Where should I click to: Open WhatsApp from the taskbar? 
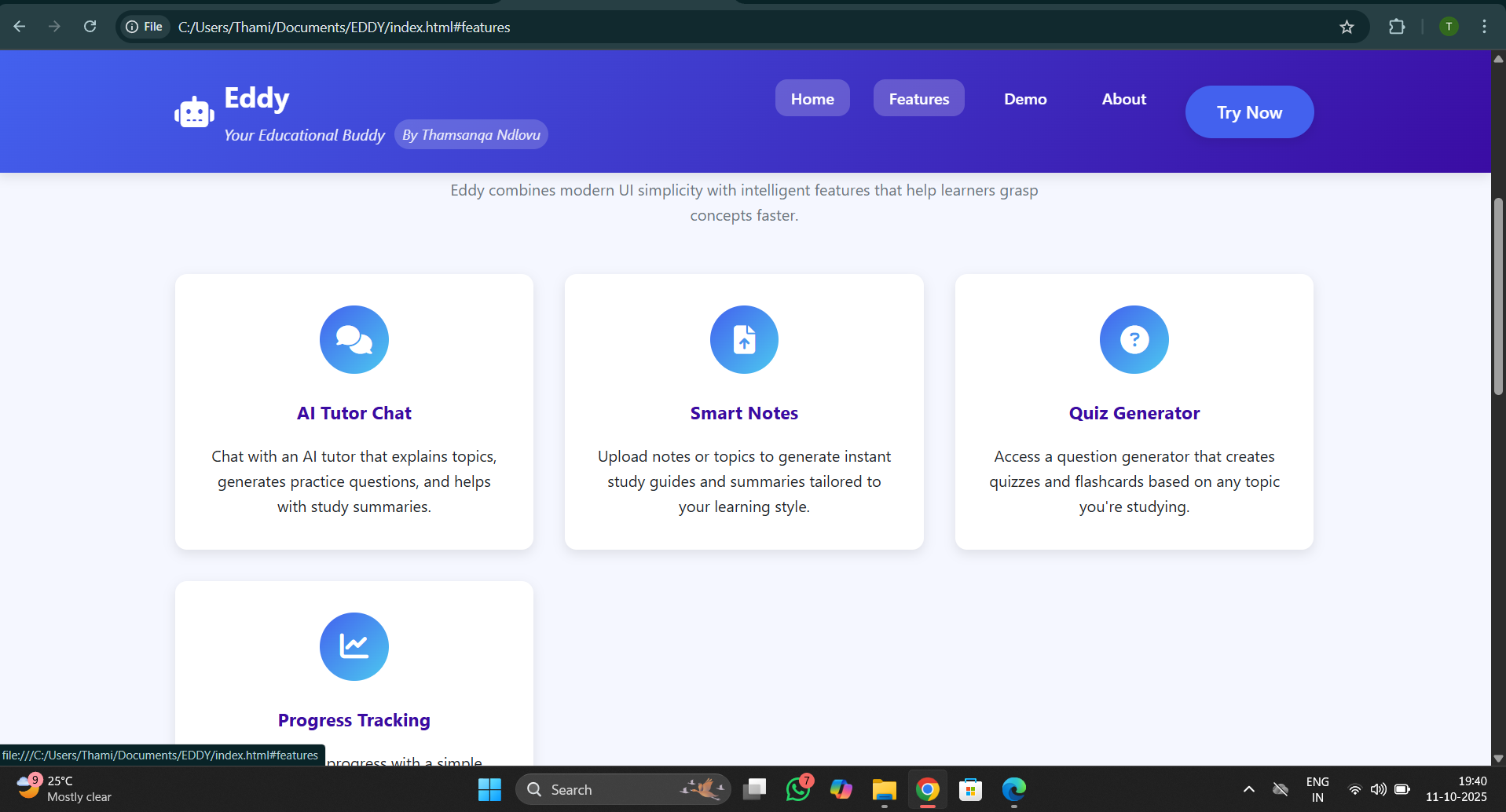[x=798, y=789]
